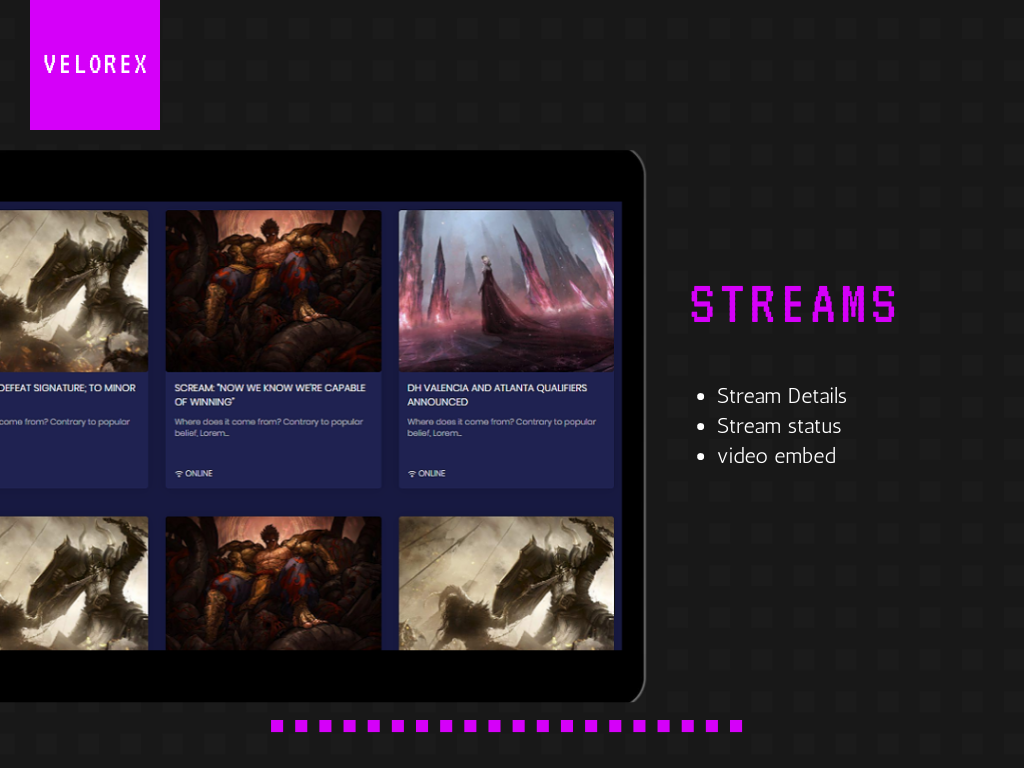Select the ONLINE status label in DH Valencia card
The height and width of the screenshot is (768, 1024).
pos(432,474)
